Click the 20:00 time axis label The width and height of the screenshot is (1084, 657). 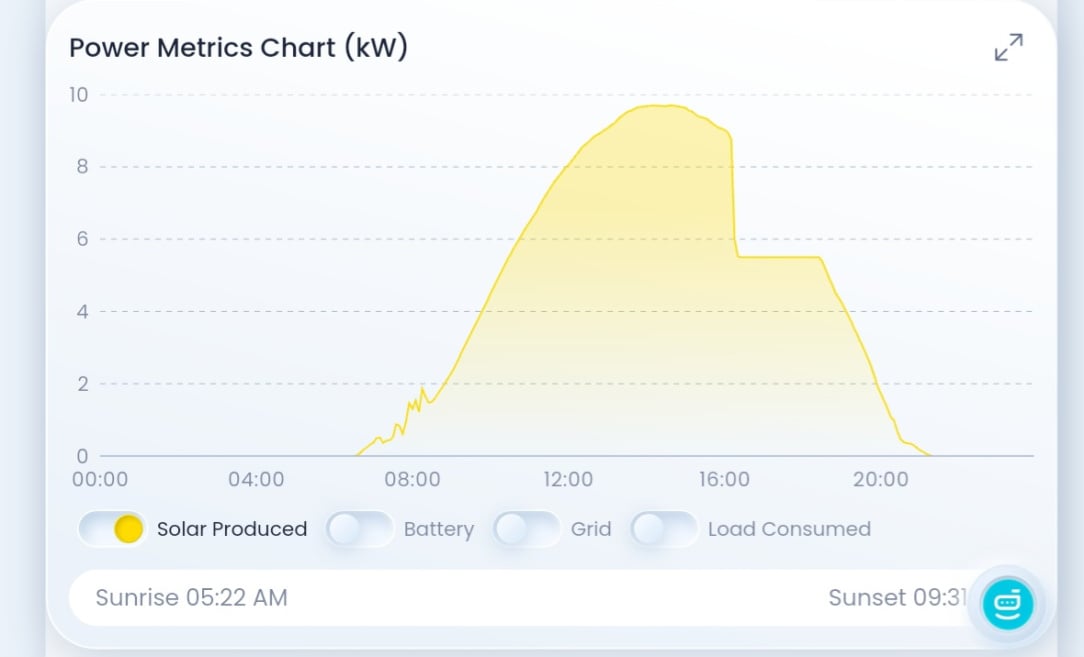point(880,479)
